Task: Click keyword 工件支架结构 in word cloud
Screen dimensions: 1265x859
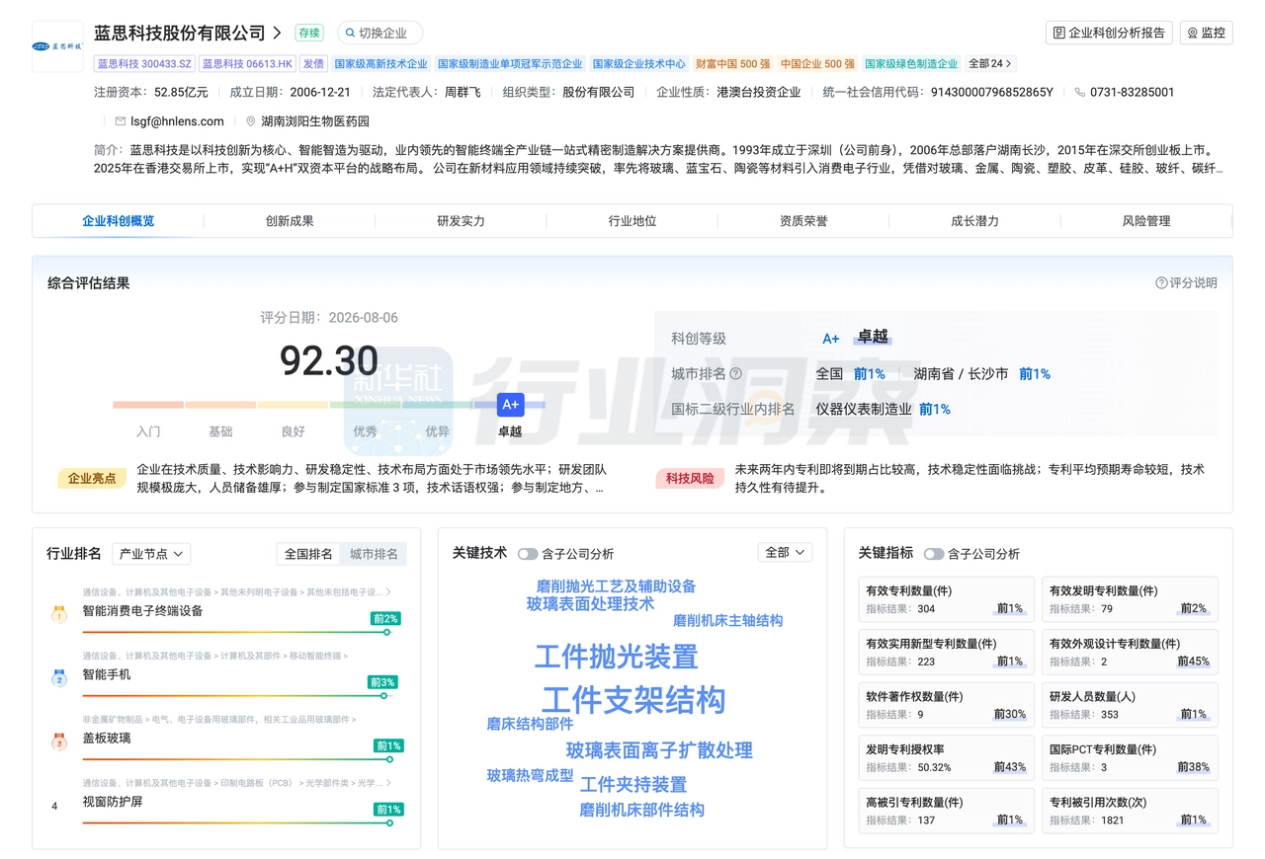Action: [634, 699]
